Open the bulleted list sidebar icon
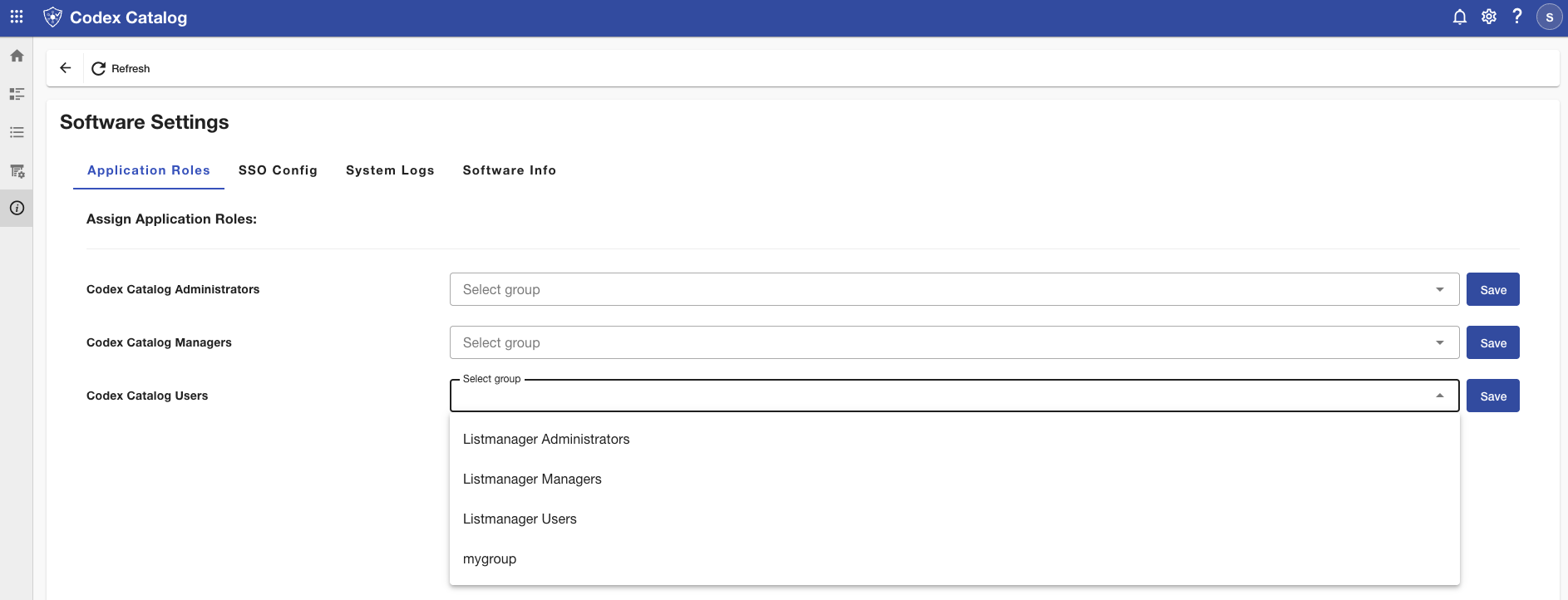Image resolution: width=1568 pixels, height=600 pixels. click(17, 132)
